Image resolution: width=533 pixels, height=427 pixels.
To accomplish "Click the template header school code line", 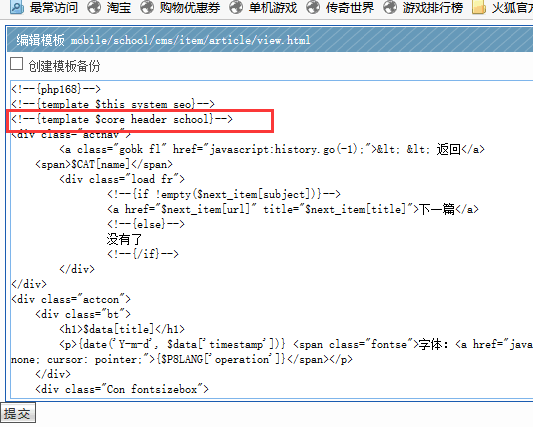I will tap(122, 119).
